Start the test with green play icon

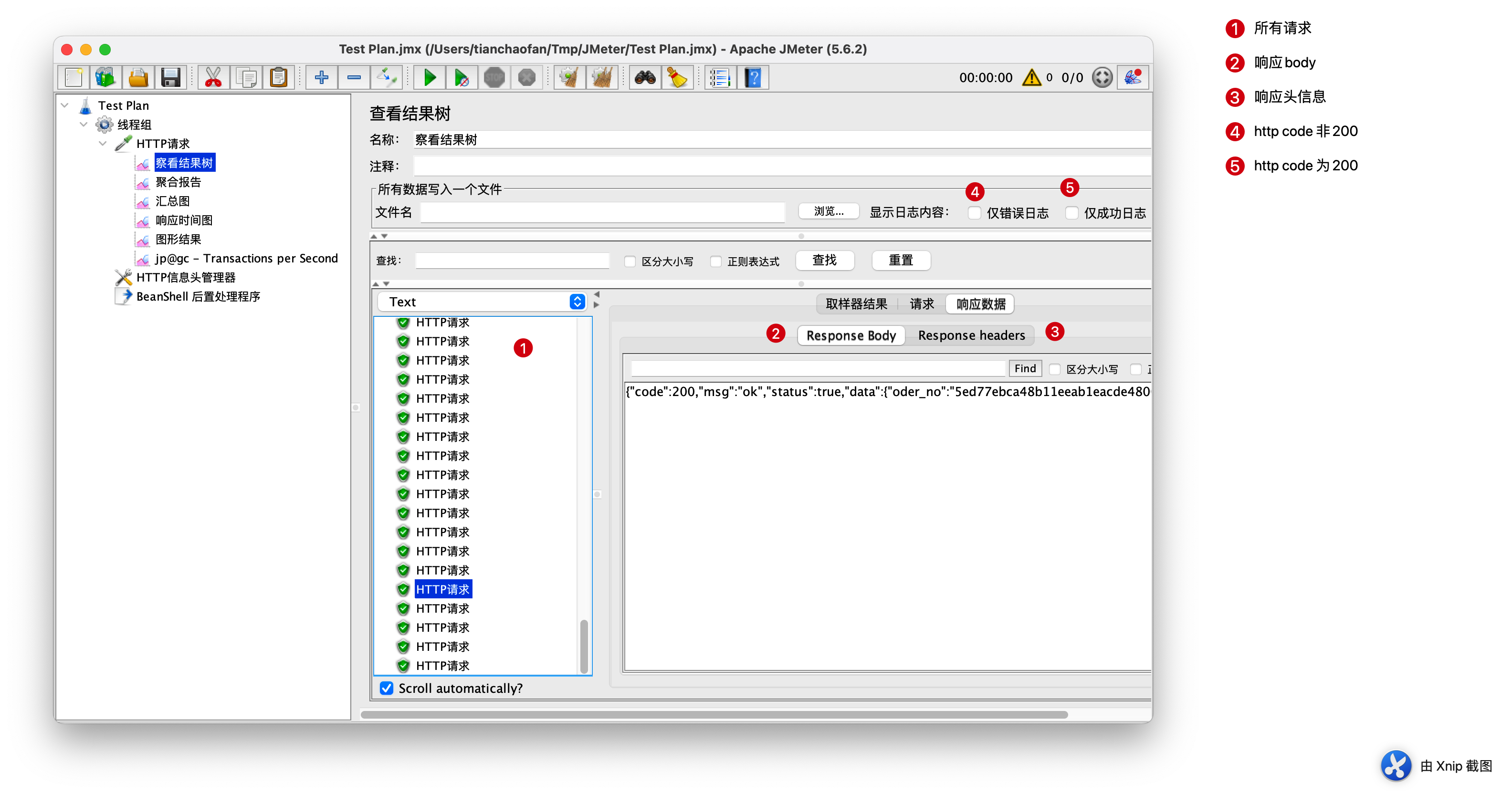pyautogui.click(x=429, y=77)
